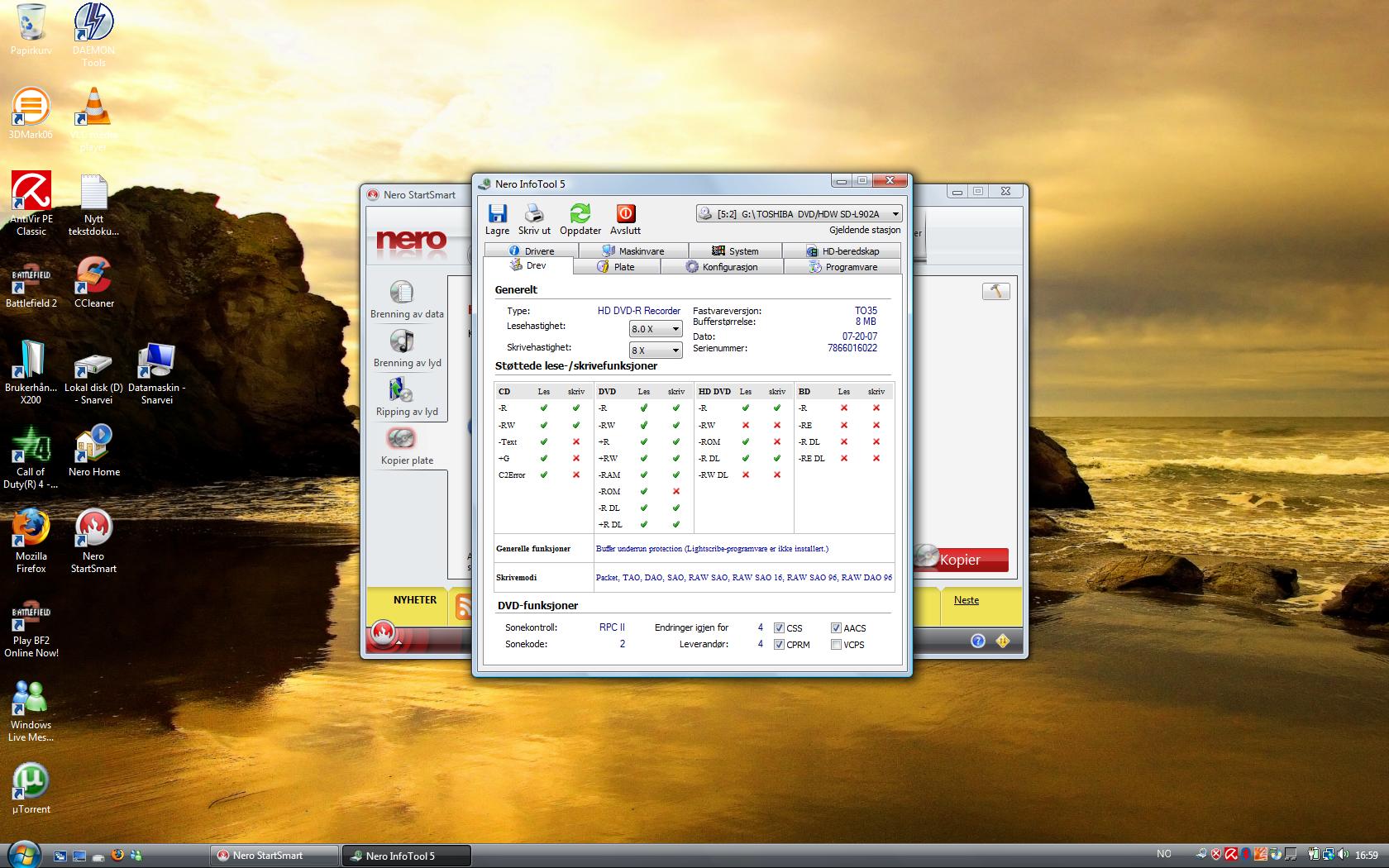
Task: Click red Kopier button in StartSmart
Action: (962, 560)
